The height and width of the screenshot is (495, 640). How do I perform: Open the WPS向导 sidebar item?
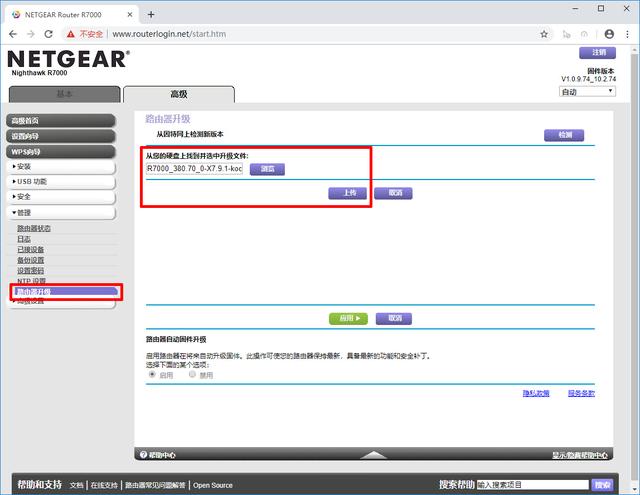(61, 152)
